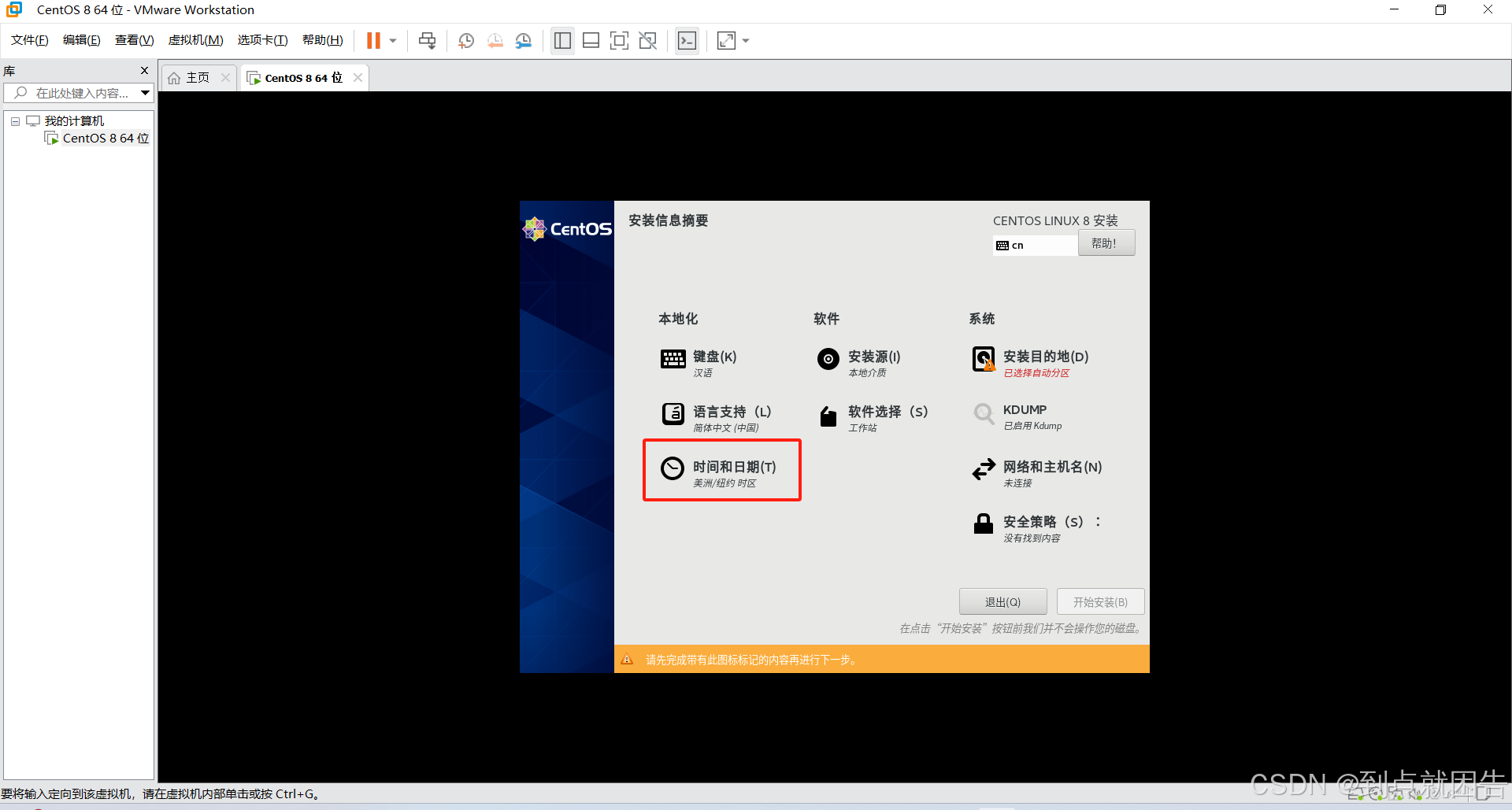
Task: Open 时间和日期(T) clock settings
Action: tap(719, 473)
